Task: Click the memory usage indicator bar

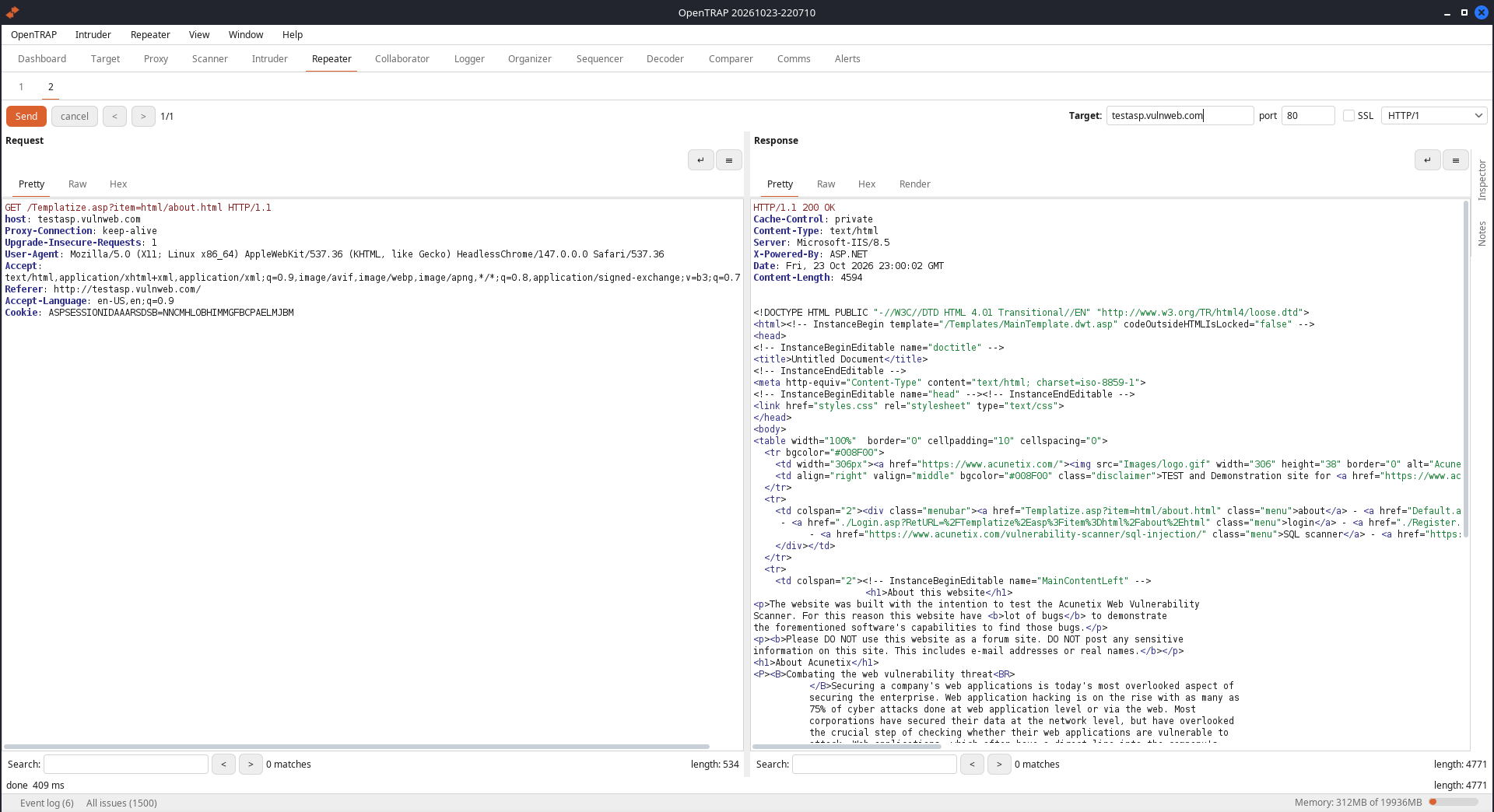Action: click(x=1454, y=803)
